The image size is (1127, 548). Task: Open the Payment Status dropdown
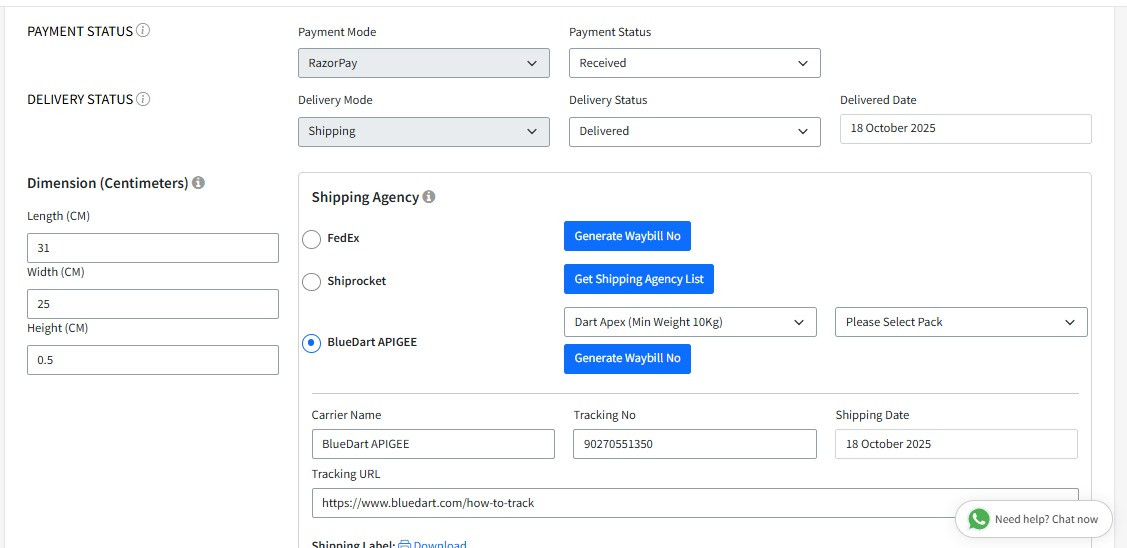click(694, 63)
